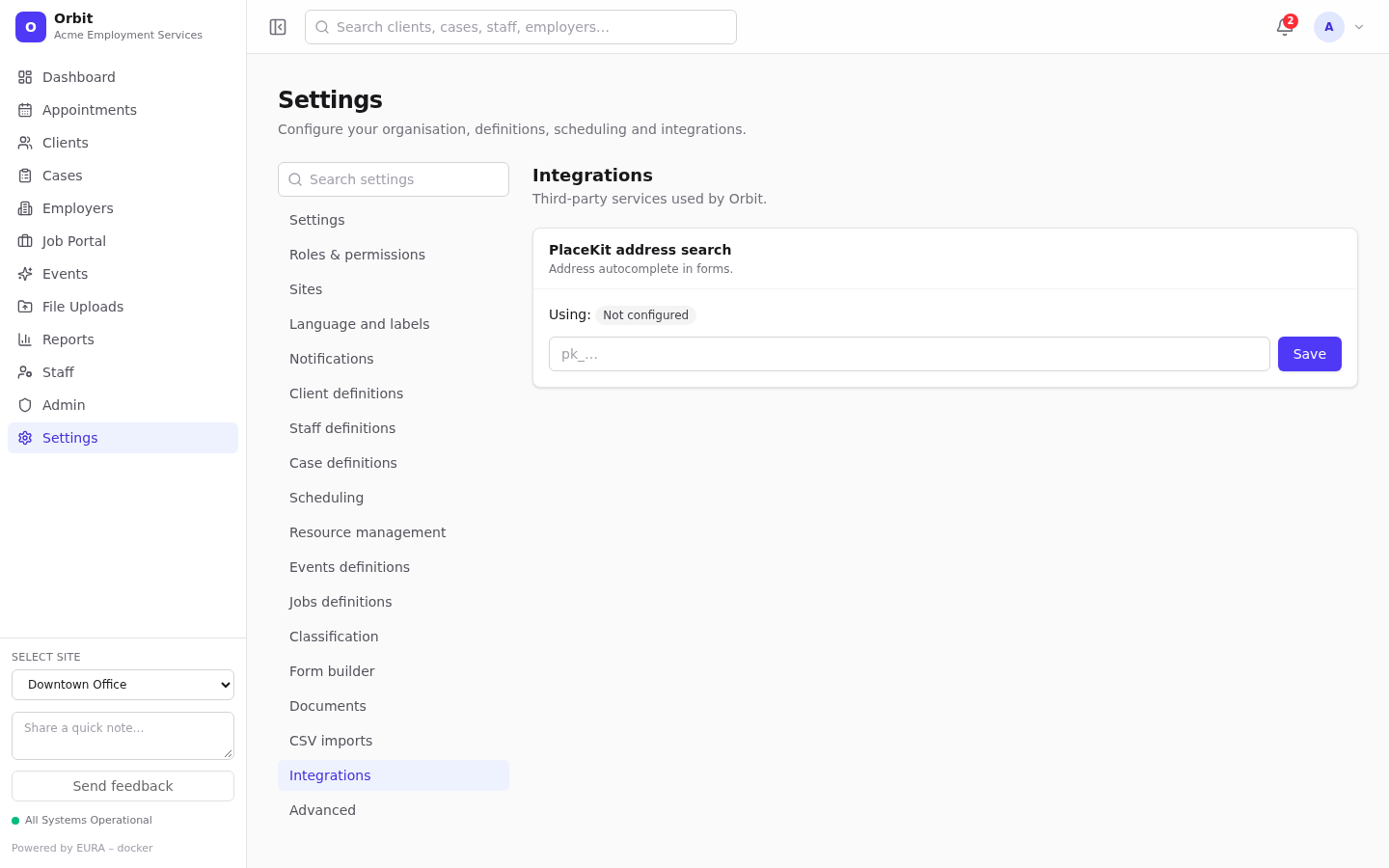Open Jobs definitions section
The image size is (1389, 868).
click(x=394, y=602)
